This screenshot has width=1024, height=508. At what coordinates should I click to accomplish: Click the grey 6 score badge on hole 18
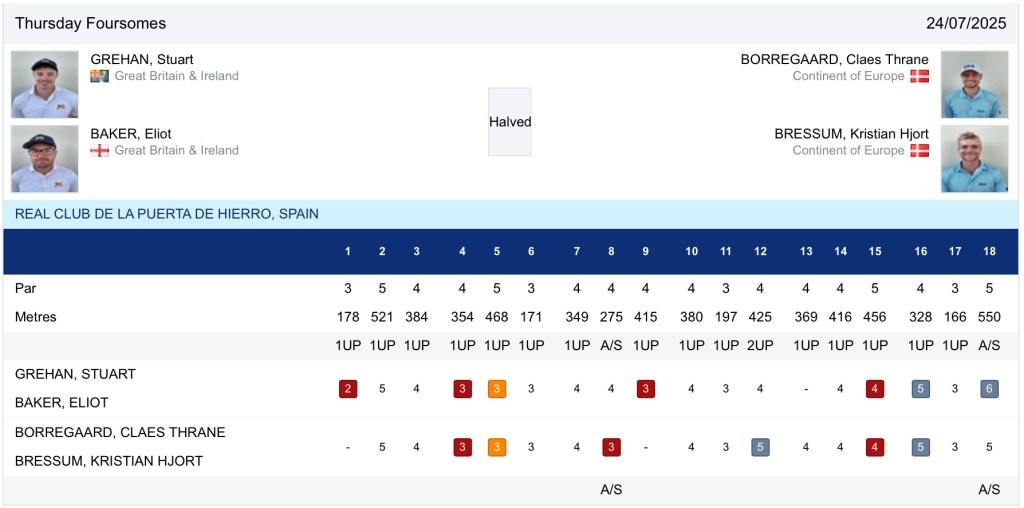click(989, 389)
